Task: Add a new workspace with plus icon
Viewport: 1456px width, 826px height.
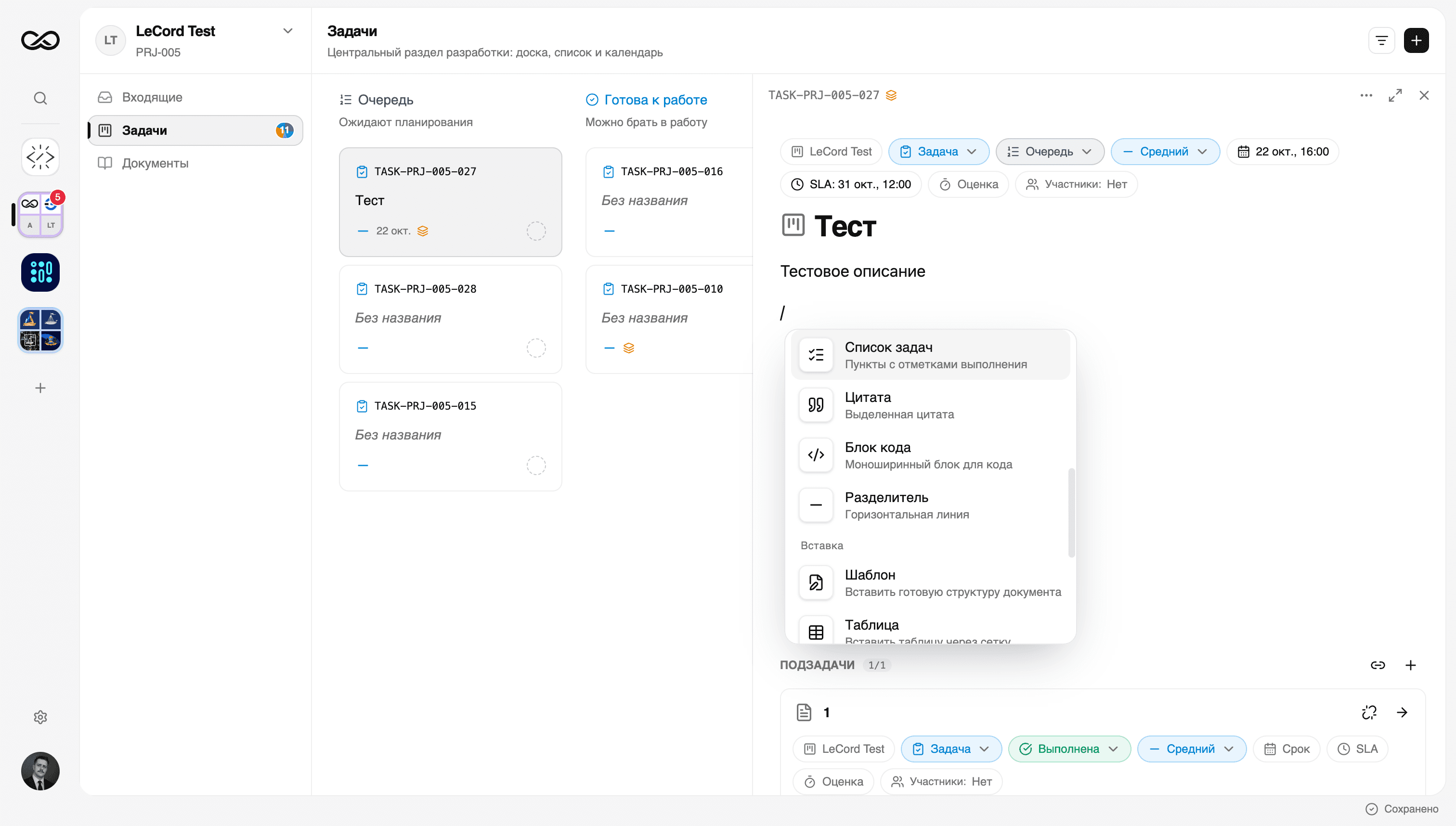Action: click(x=40, y=388)
